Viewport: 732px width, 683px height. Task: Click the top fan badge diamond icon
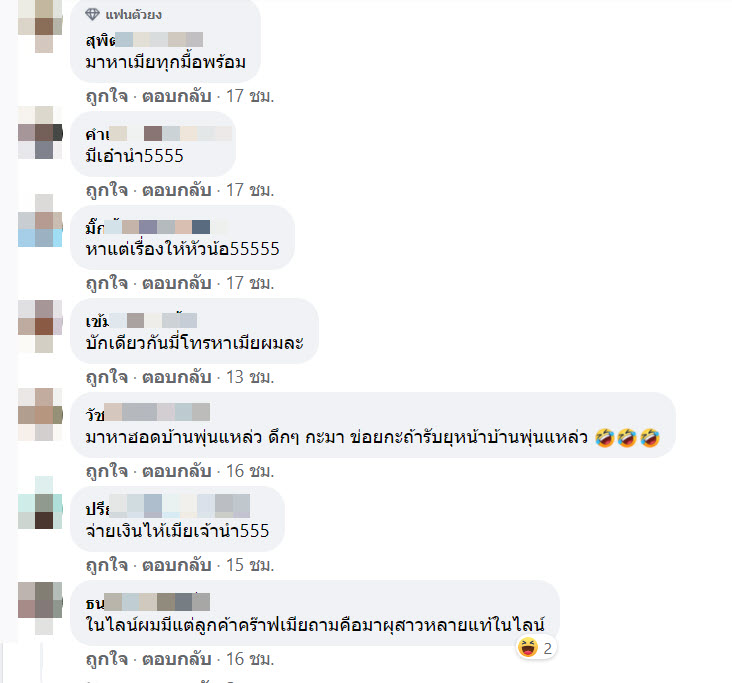(x=92, y=14)
